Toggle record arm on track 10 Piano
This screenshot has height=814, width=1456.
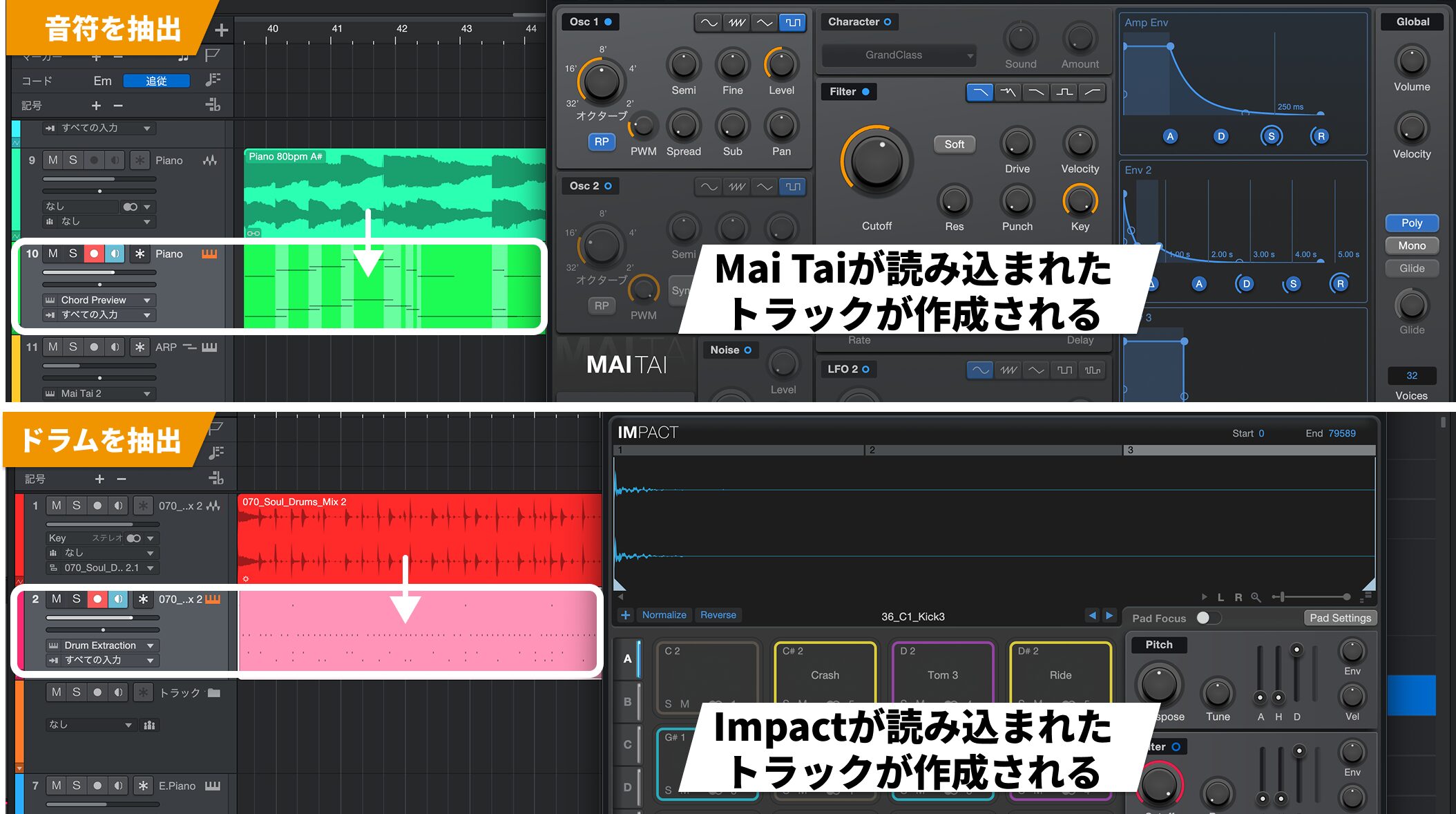click(x=94, y=254)
